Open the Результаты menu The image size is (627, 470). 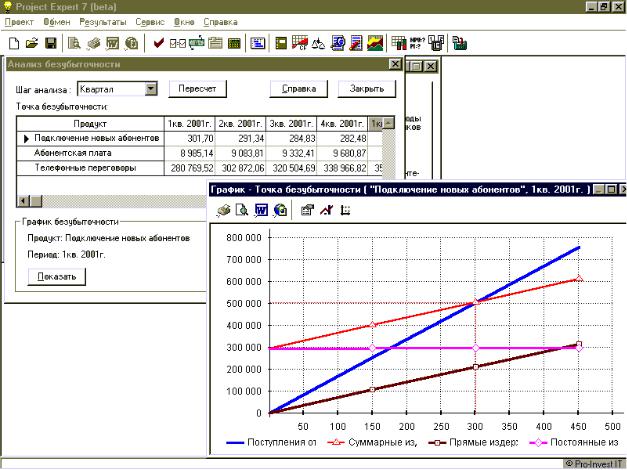coord(102,22)
